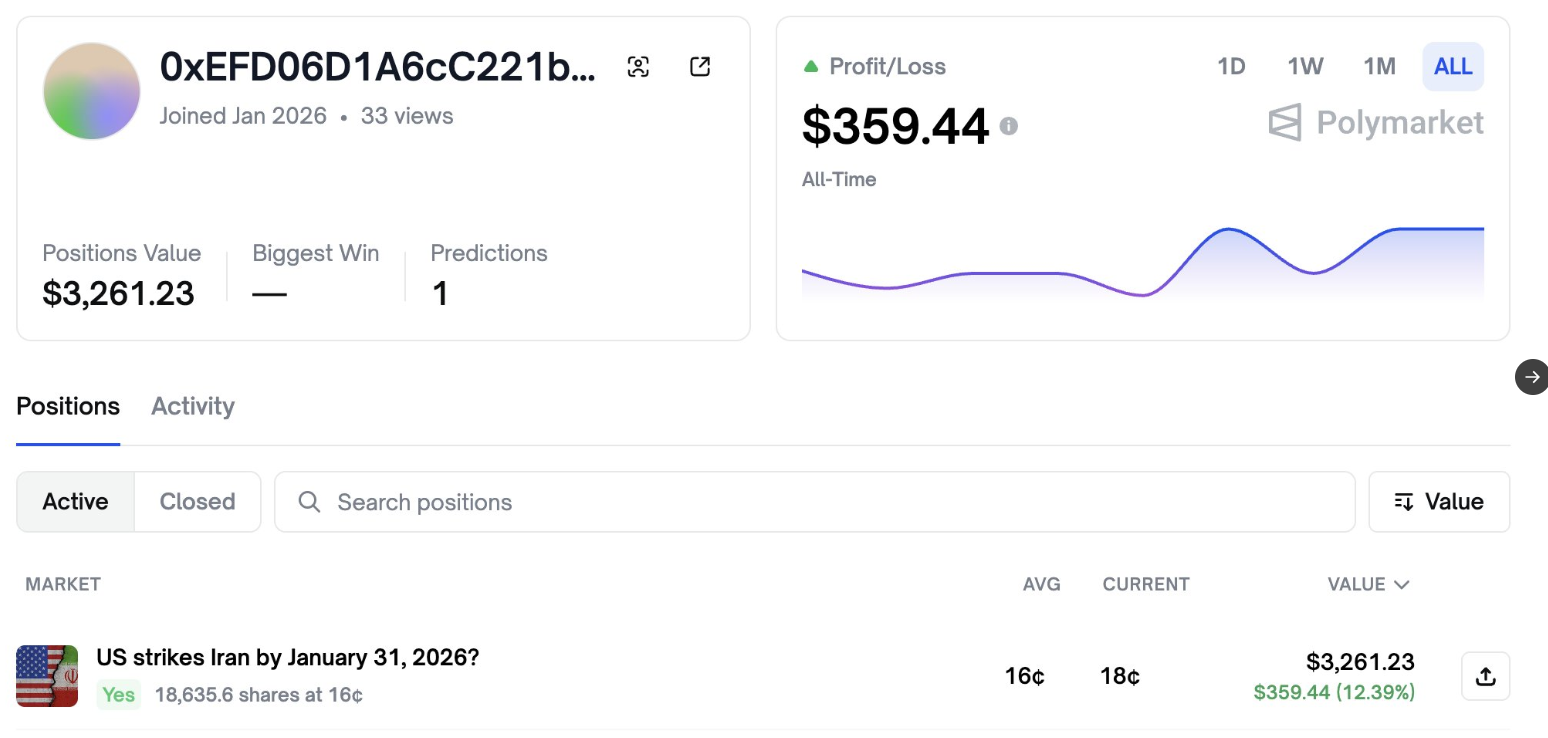Switch to the Closed positions filter
This screenshot has height=738, width=1548.
197,502
